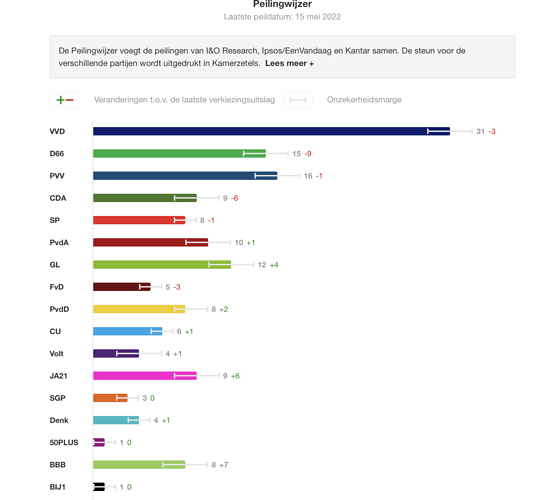Select the orange SGP bar
Image resolution: width=555 pixels, height=500 pixels.
(x=110, y=398)
